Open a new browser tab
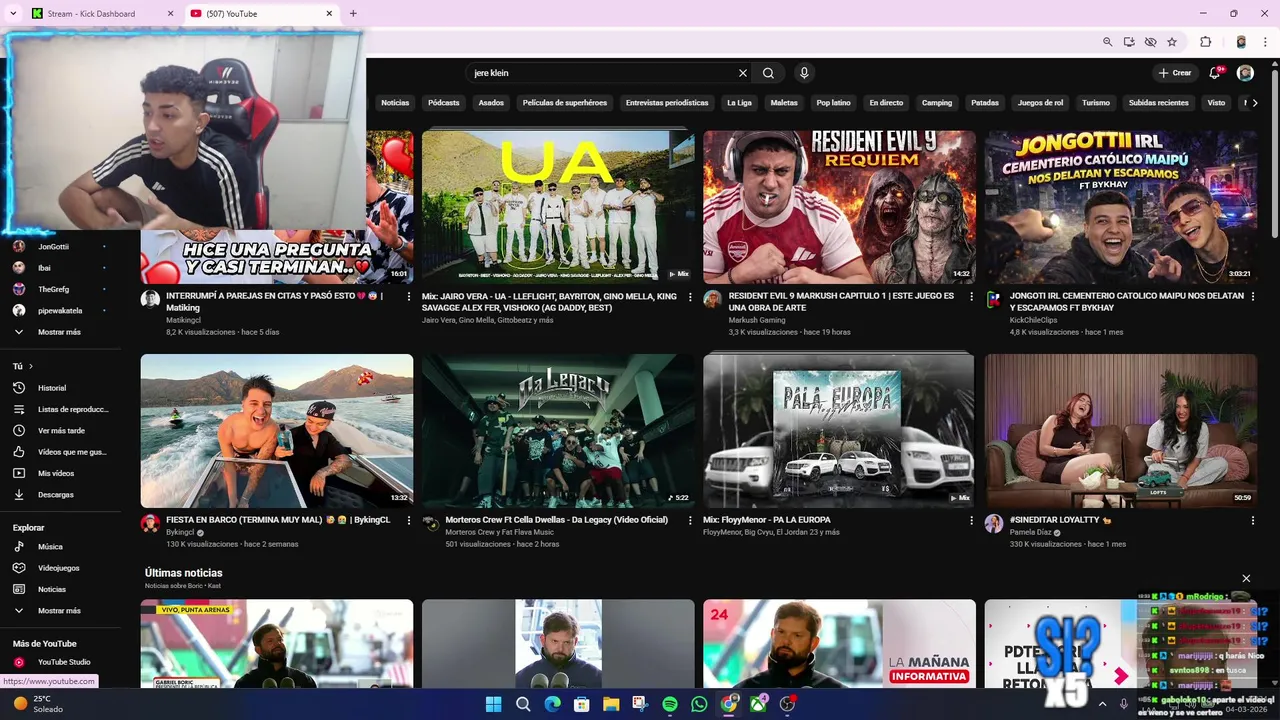The height and width of the screenshot is (720, 1280). pos(353,13)
